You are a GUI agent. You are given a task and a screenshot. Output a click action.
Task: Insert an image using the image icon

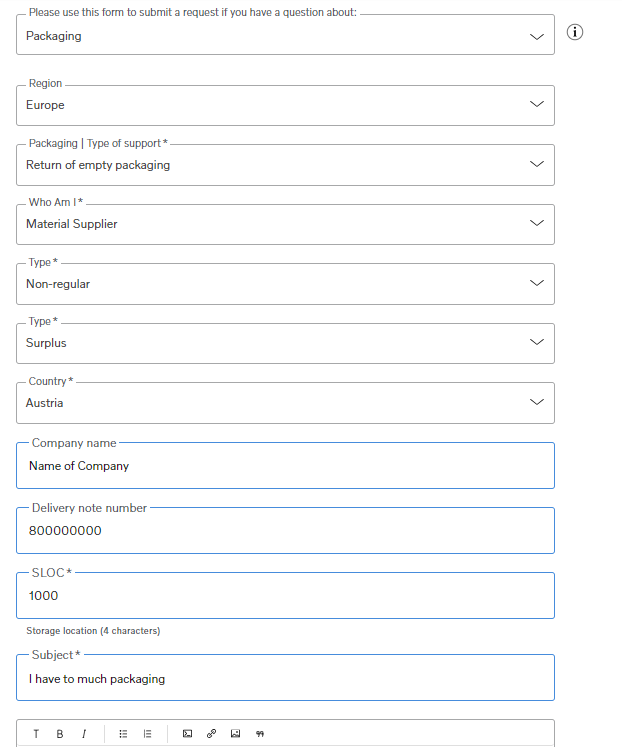(235, 734)
